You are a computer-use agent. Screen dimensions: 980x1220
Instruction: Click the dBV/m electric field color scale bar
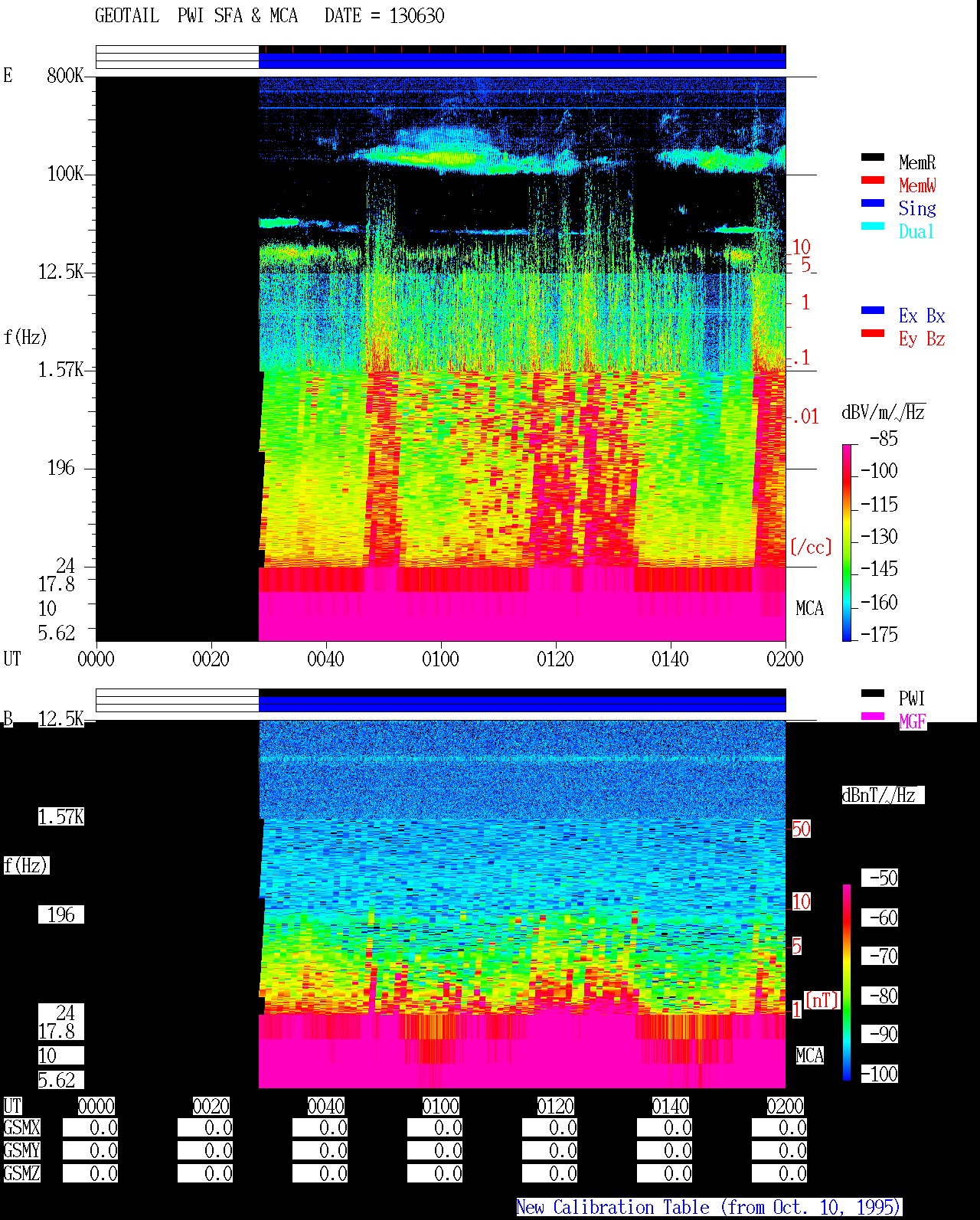click(847, 542)
